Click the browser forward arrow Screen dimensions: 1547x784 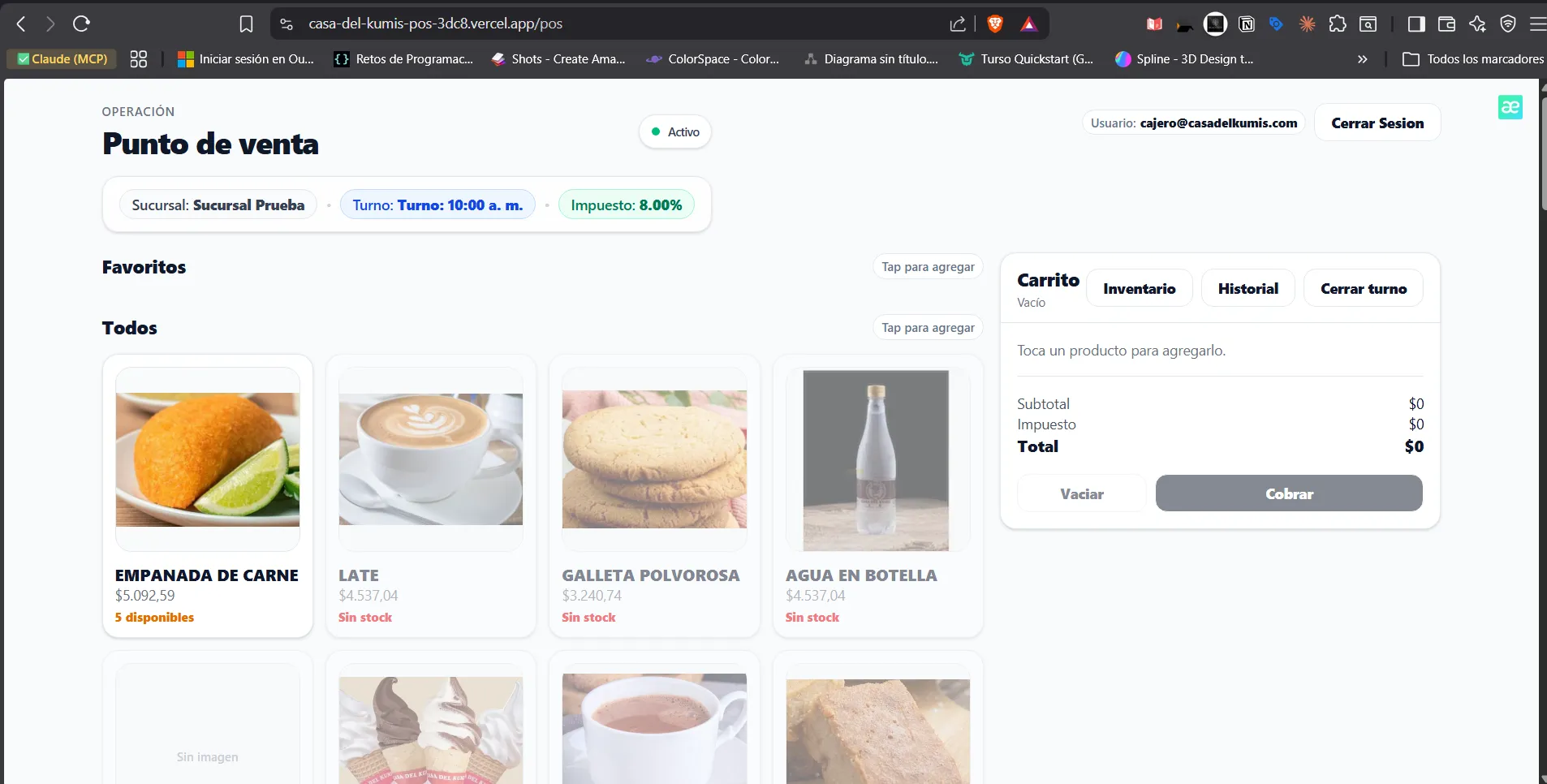click(x=50, y=24)
